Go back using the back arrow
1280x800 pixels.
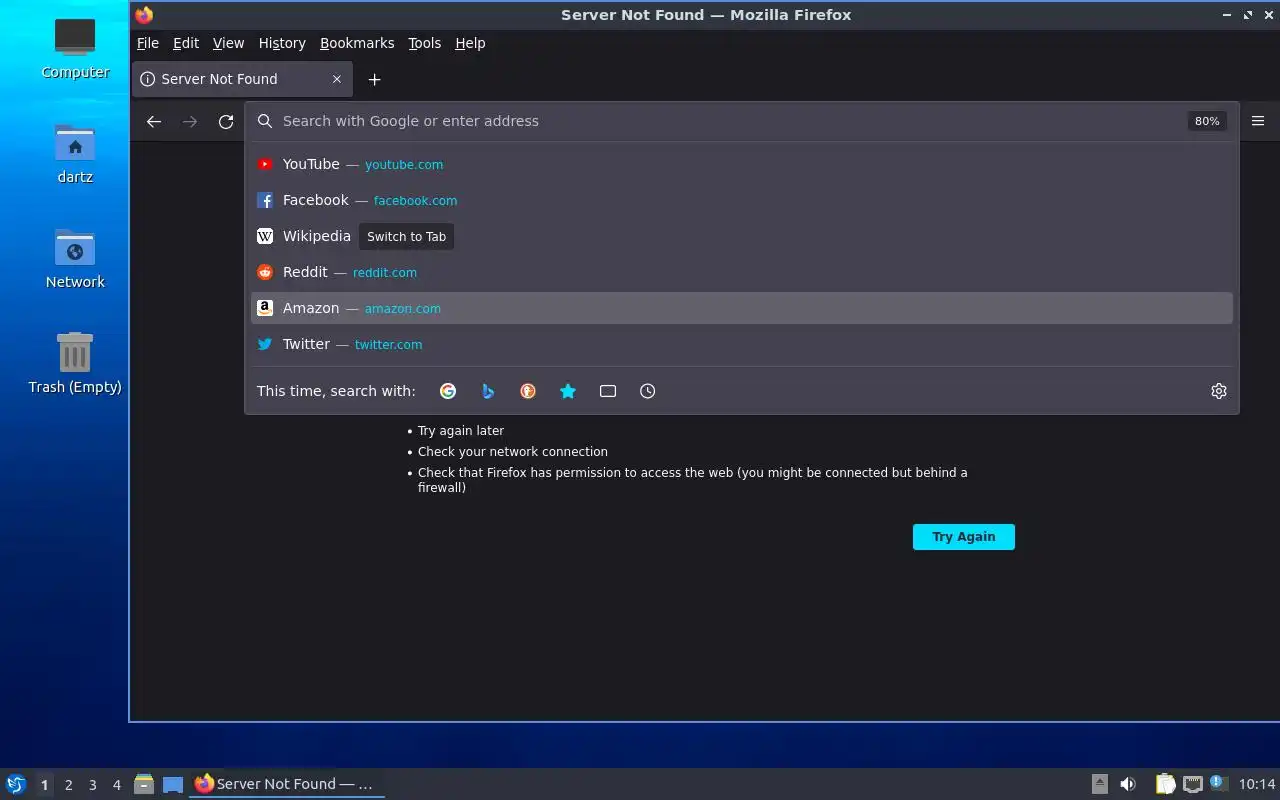pos(153,121)
